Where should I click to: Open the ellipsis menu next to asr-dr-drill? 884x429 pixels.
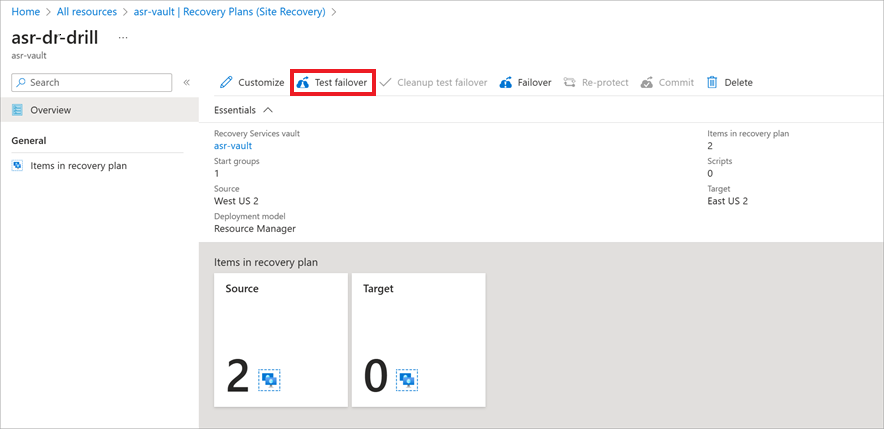coord(123,37)
